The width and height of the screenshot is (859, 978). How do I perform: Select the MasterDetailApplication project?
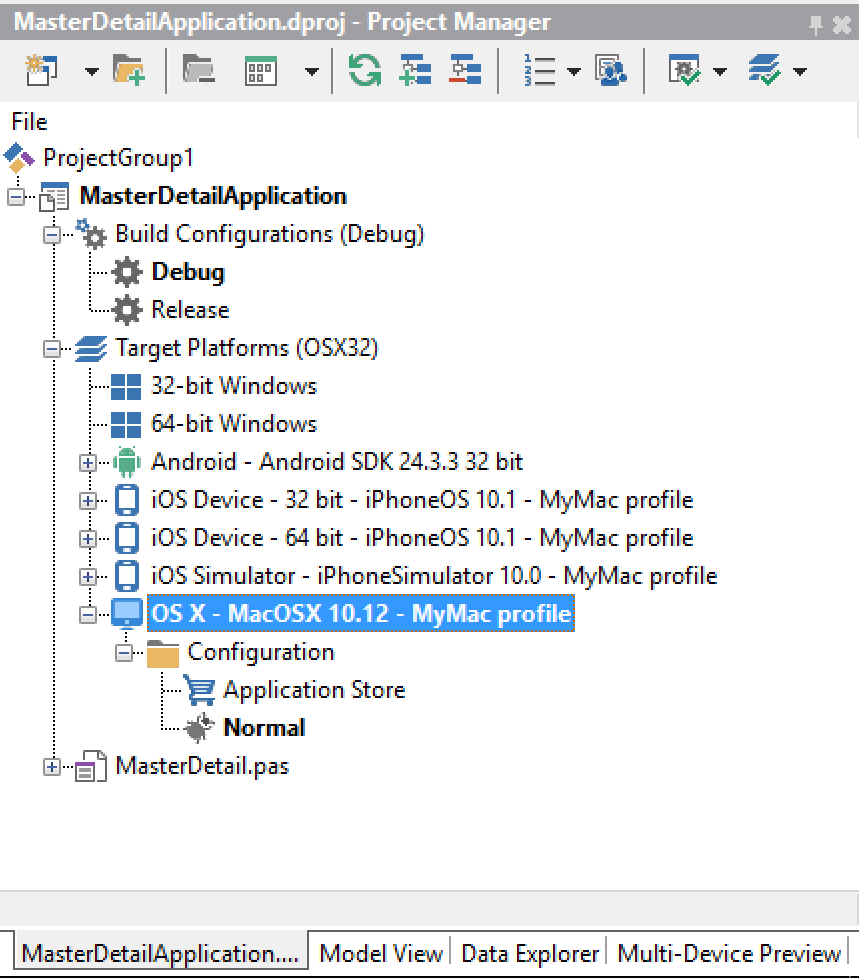point(213,196)
